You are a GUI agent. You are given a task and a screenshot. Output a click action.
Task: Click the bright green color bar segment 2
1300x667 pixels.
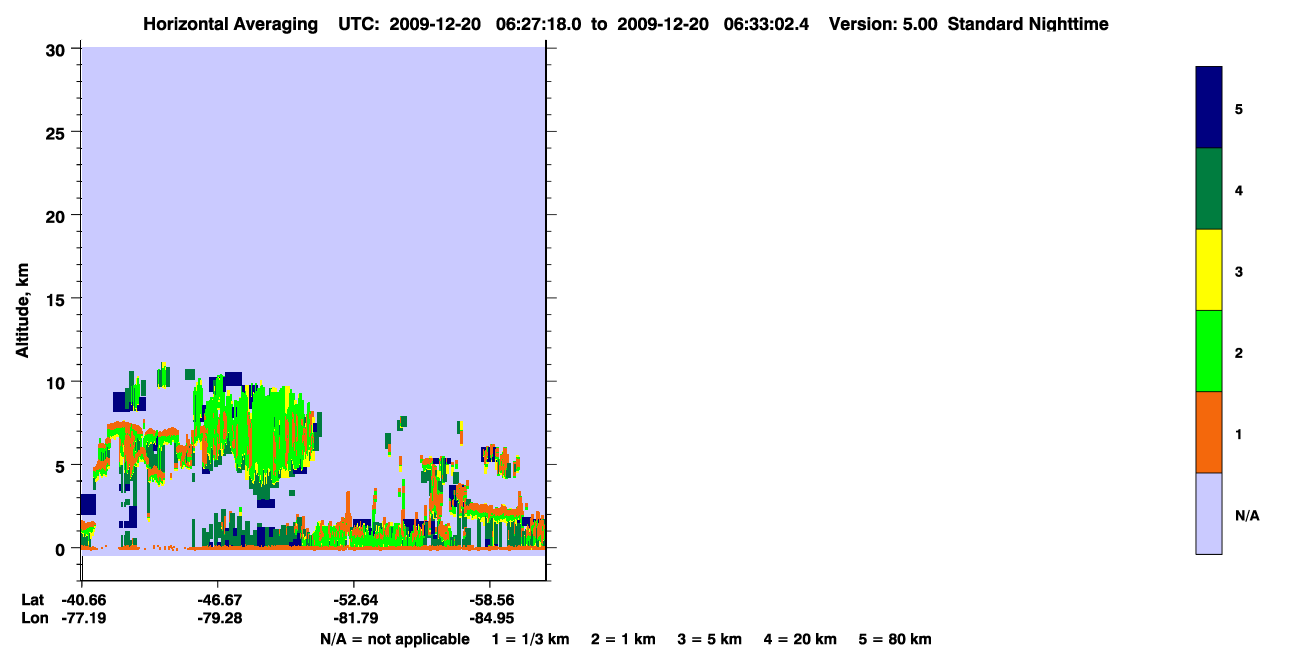click(x=1209, y=351)
